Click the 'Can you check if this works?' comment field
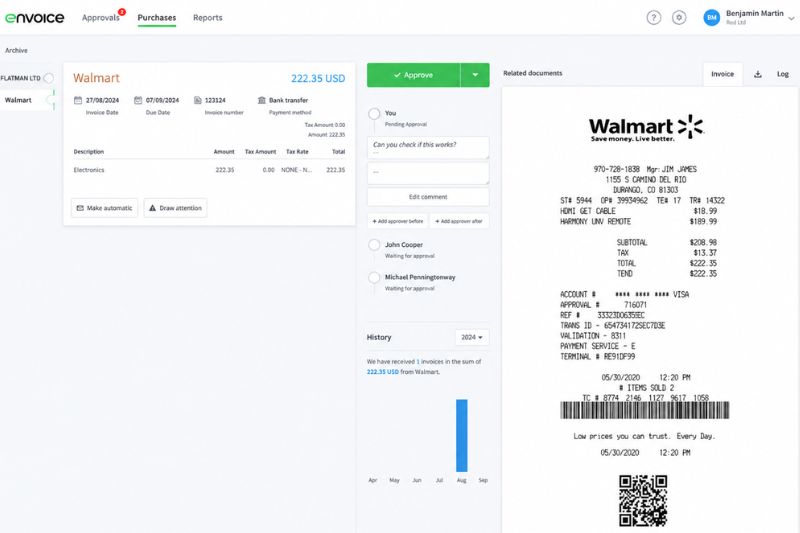This screenshot has width=800, height=533. click(x=428, y=147)
